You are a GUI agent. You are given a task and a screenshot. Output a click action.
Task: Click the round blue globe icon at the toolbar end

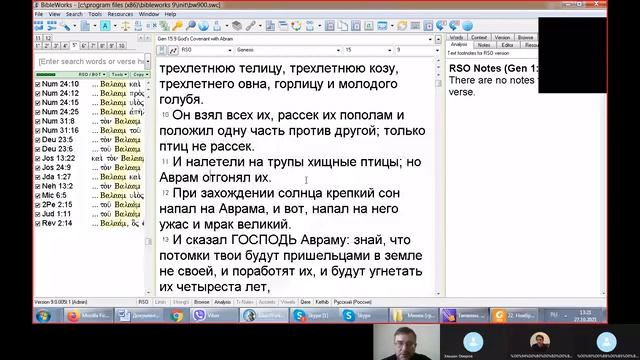click(467, 26)
